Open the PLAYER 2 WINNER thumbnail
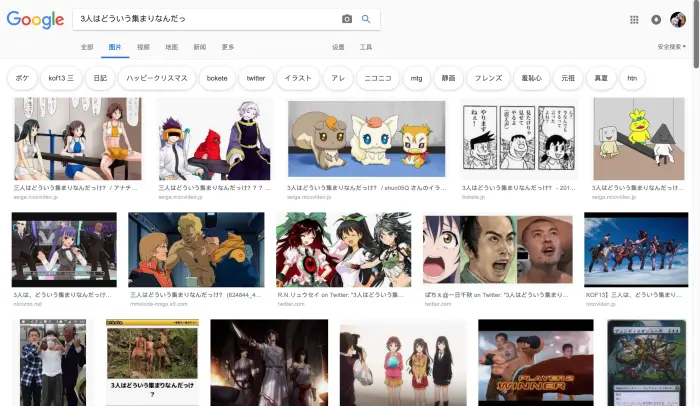This screenshot has width=700, height=406. pos(536,362)
